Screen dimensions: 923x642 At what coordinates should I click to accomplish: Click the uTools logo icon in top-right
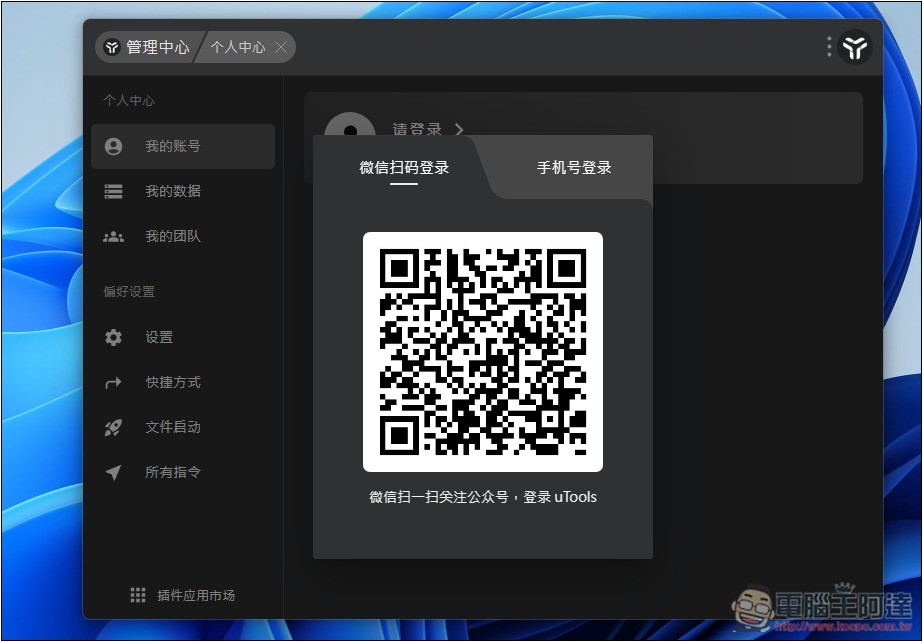click(x=855, y=47)
